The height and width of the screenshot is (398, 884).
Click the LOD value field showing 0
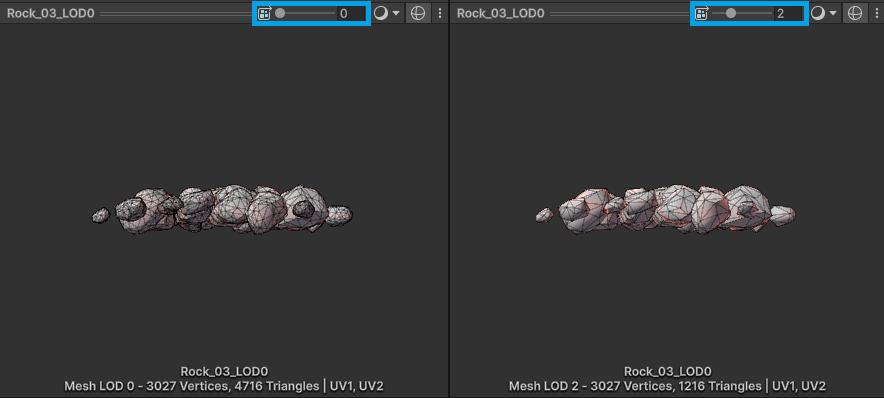click(351, 14)
